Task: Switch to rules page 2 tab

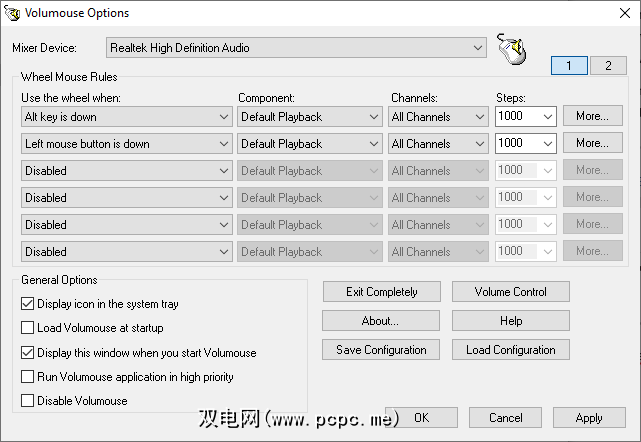Action: [608, 65]
